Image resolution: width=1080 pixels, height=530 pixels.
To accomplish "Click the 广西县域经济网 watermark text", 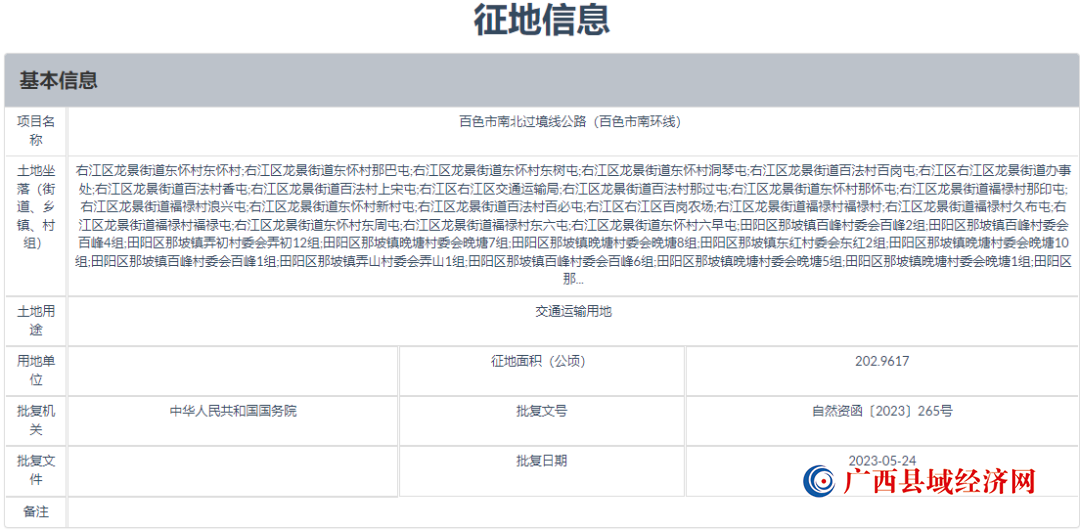I will coord(938,482).
